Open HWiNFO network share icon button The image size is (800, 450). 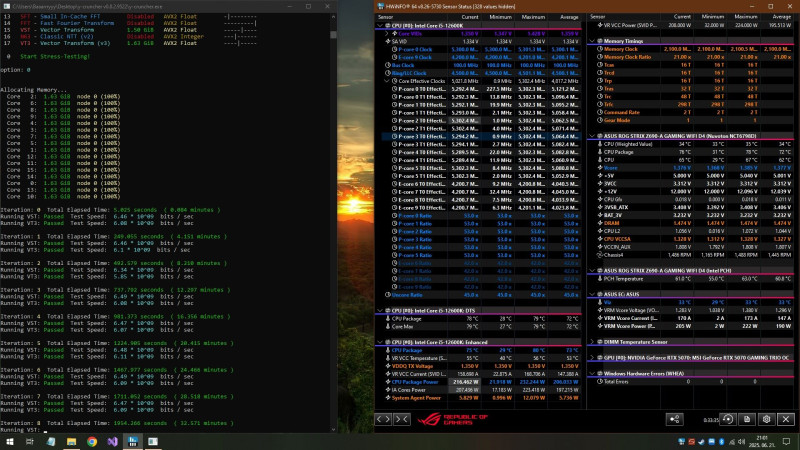(674, 419)
